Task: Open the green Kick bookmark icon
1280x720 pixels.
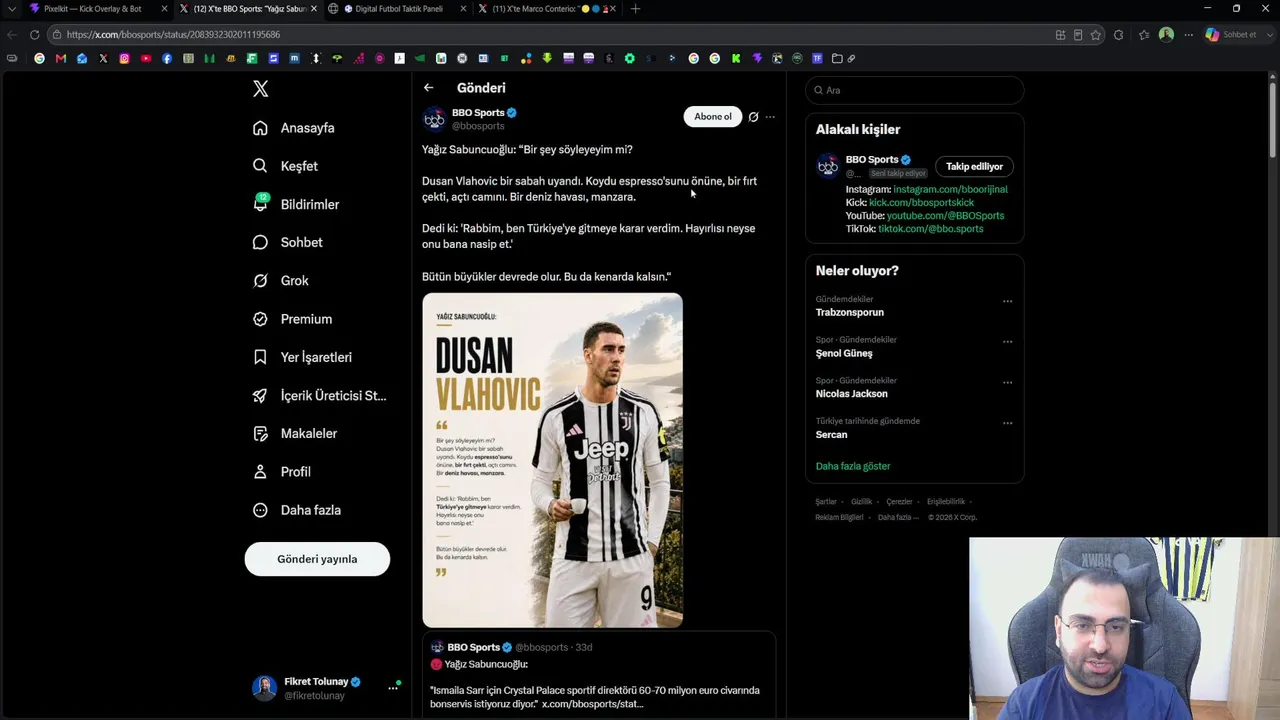Action: pyautogui.click(x=736, y=58)
